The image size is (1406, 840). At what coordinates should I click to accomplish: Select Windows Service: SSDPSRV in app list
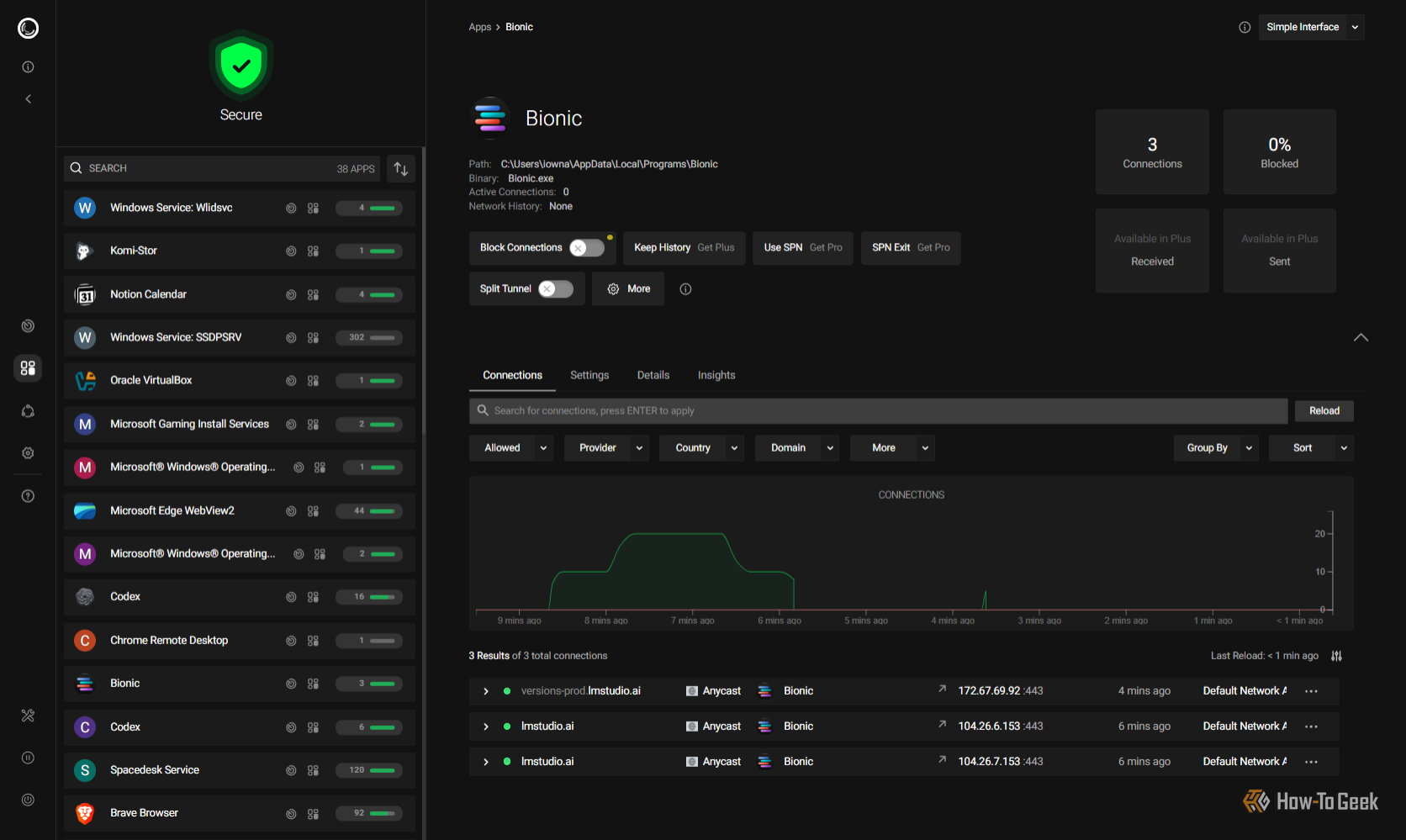click(240, 338)
